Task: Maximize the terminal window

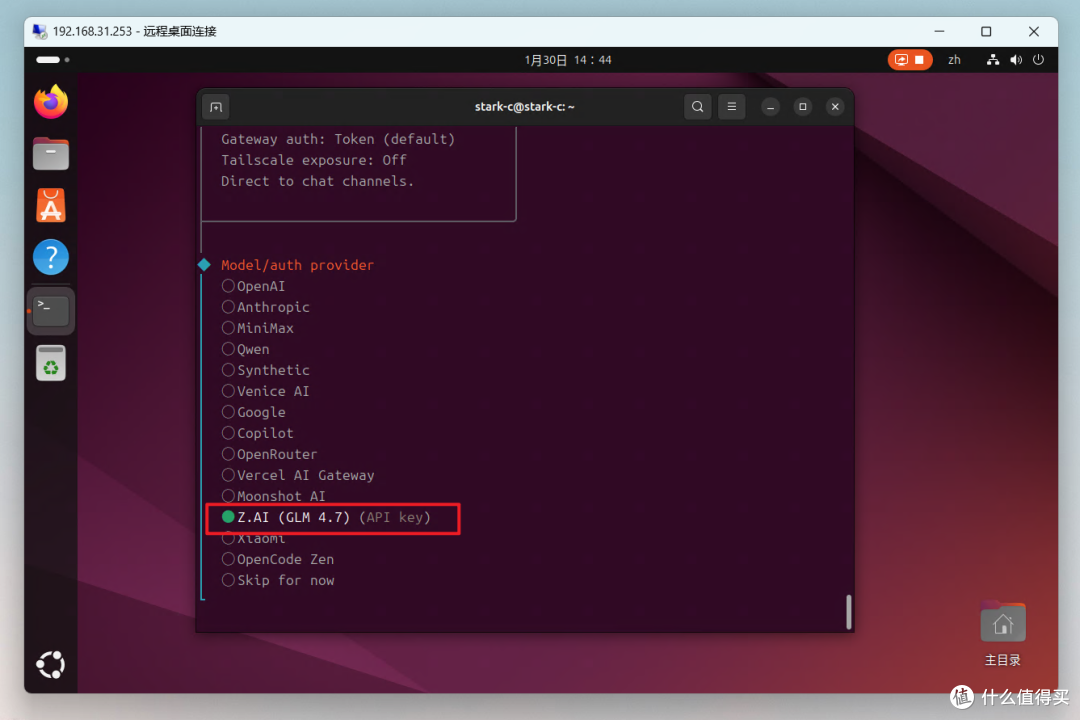Action: click(802, 107)
